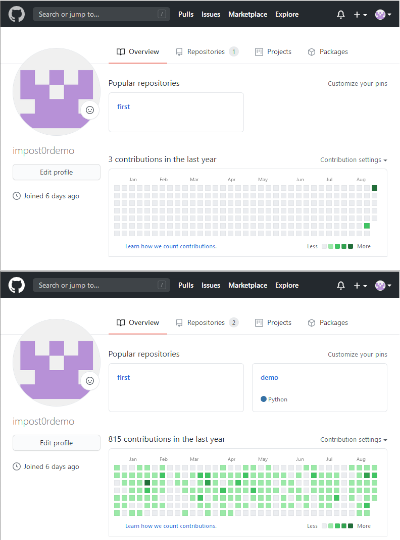The image size is (400, 540).
Task: Click 'Customize your pins' on the 3-contributions page
Action: tap(357, 83)
